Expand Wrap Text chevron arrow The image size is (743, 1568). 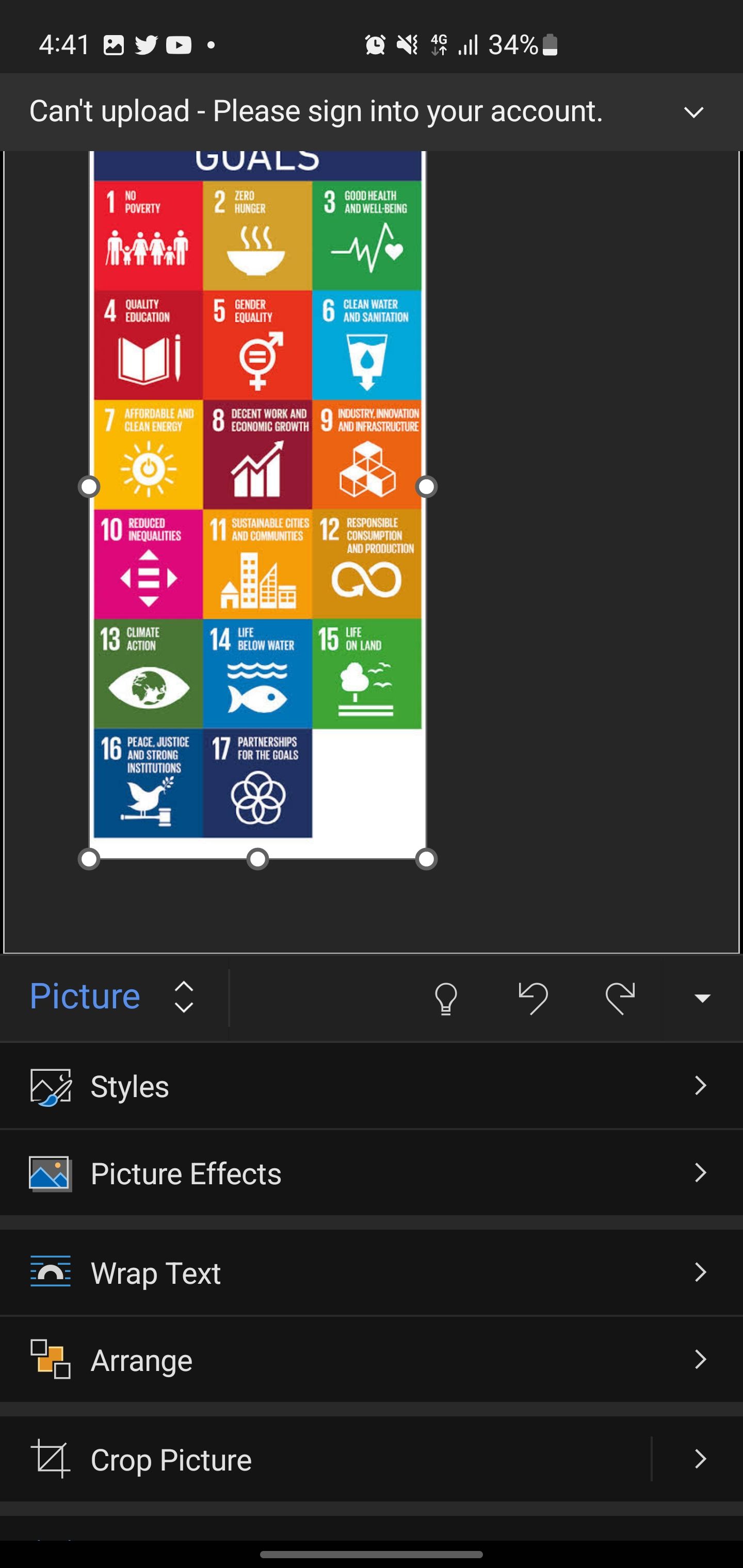[x=700, y=1272]
